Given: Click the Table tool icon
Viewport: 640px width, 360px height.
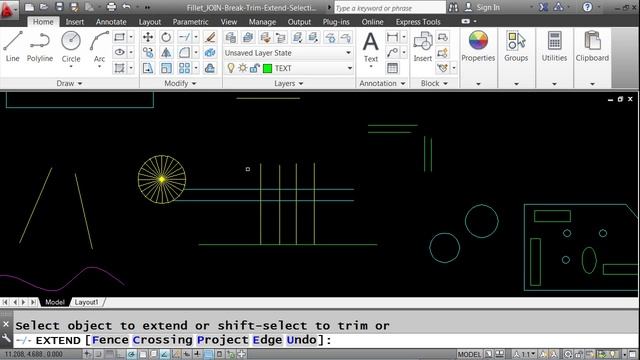Looking at the screenshot, I should [x=392, y=68].
